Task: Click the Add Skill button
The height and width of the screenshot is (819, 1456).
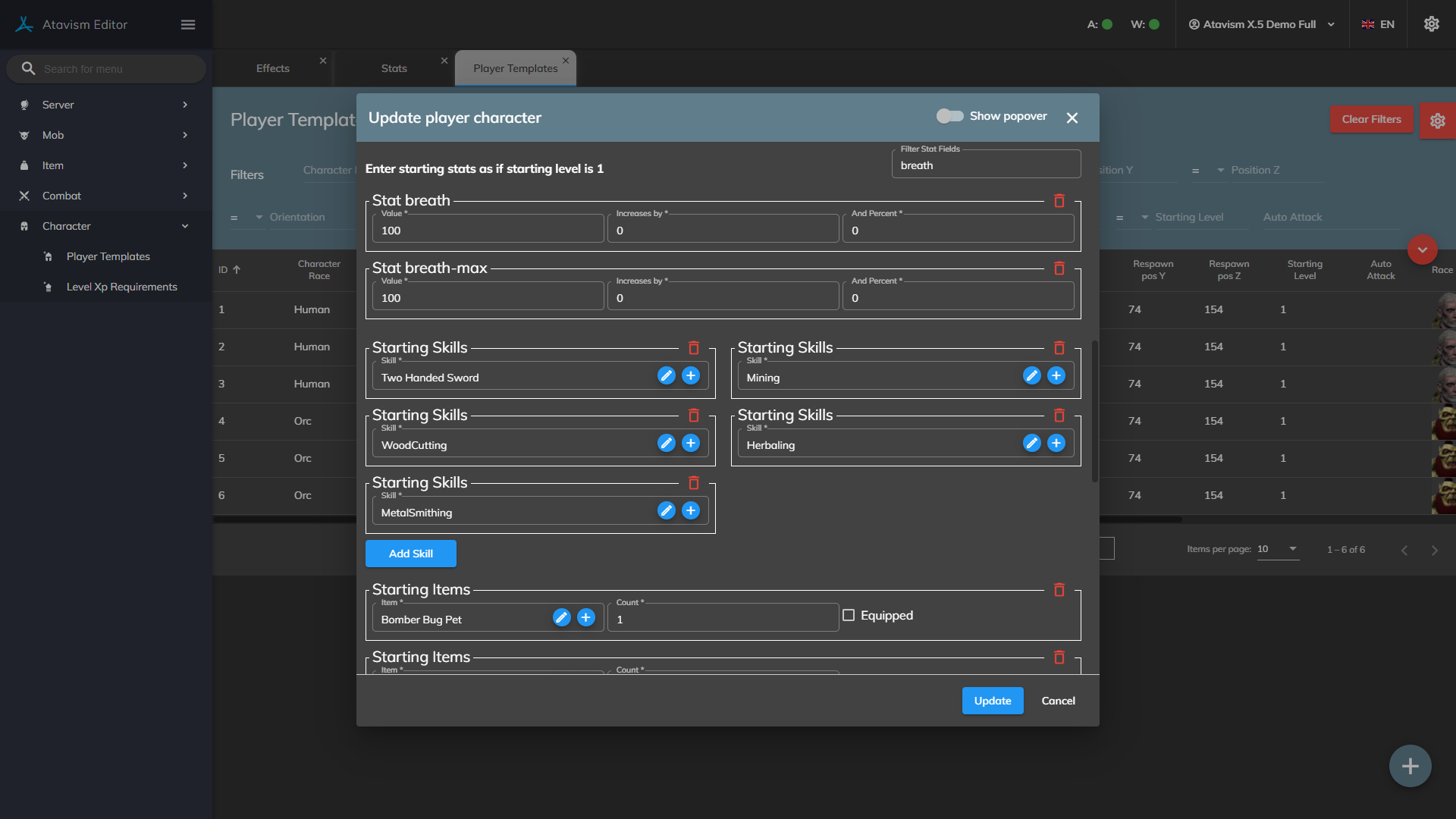Action: click(x=410, y=554)
